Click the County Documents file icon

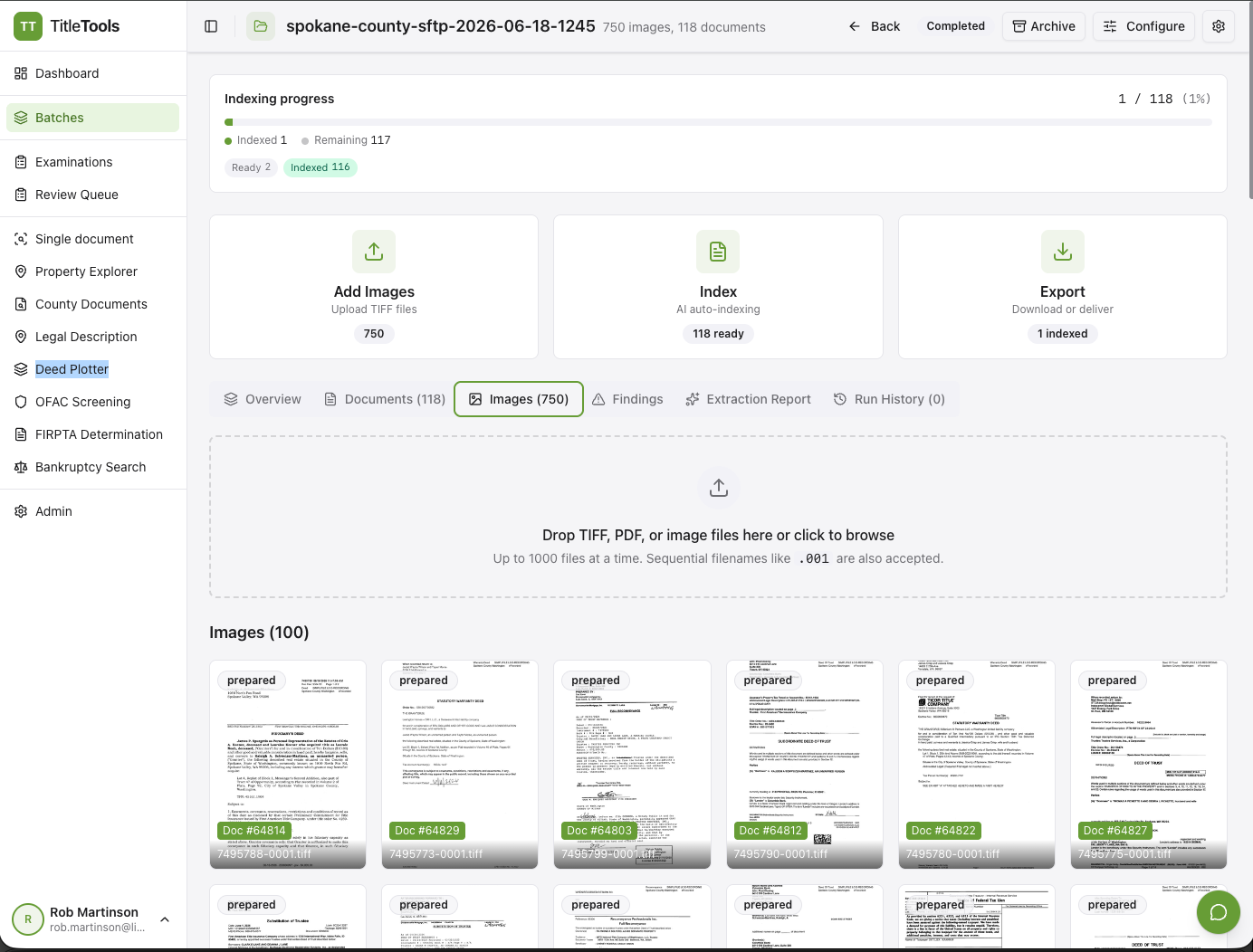pos(21,304)
